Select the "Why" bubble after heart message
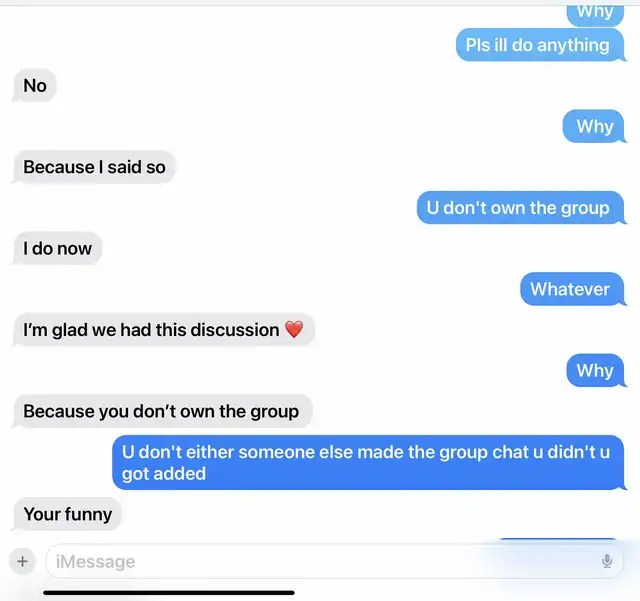 [x=595, y=370]
